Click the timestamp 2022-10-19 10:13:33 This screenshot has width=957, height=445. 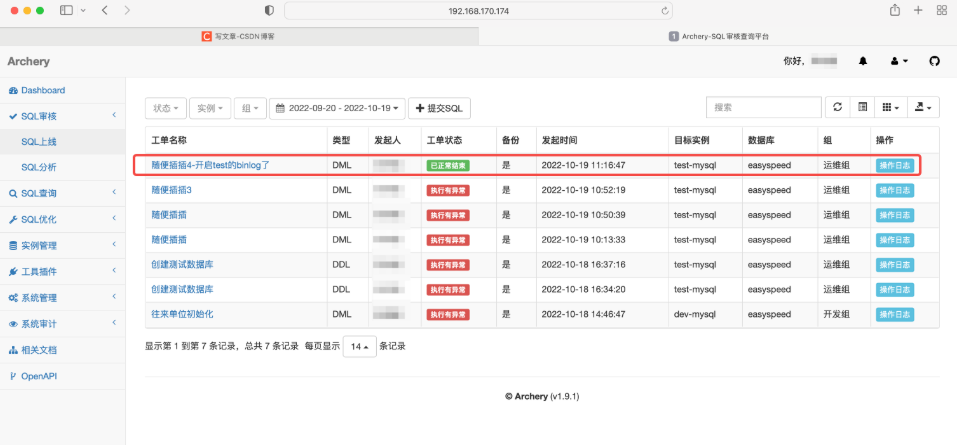pos(583,240)
